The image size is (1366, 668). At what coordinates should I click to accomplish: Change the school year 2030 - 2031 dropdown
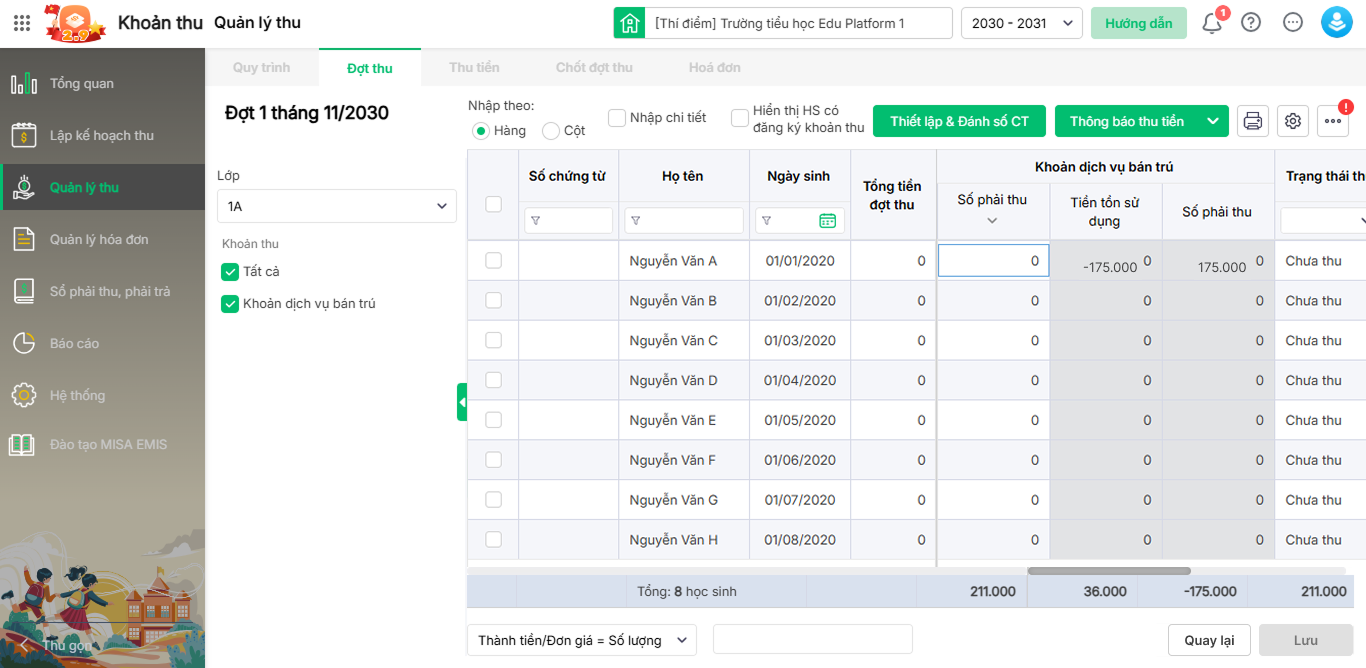[x=1021, y=23]
